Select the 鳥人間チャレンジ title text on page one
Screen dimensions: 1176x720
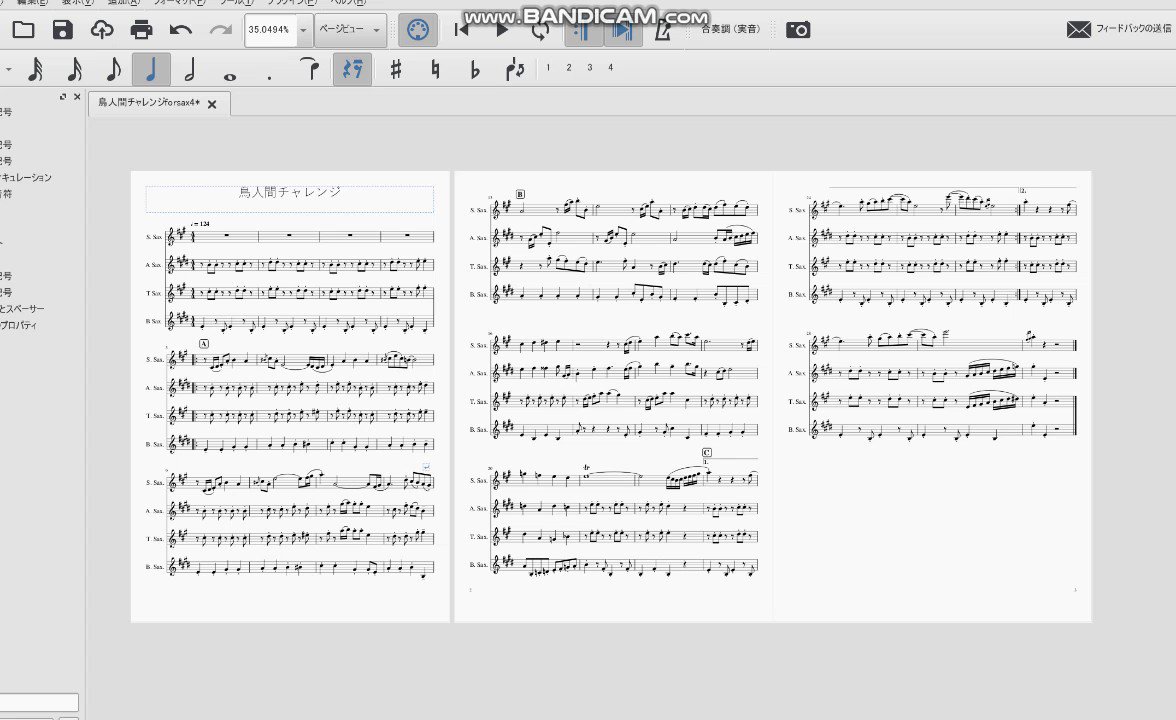[290, 192]
